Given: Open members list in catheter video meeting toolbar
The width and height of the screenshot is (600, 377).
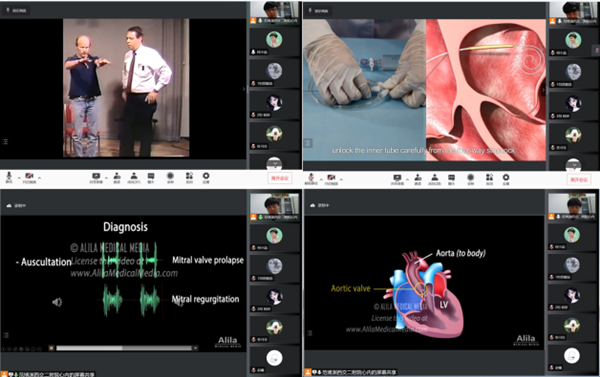Looking at the screenshot, I should 434,179.
